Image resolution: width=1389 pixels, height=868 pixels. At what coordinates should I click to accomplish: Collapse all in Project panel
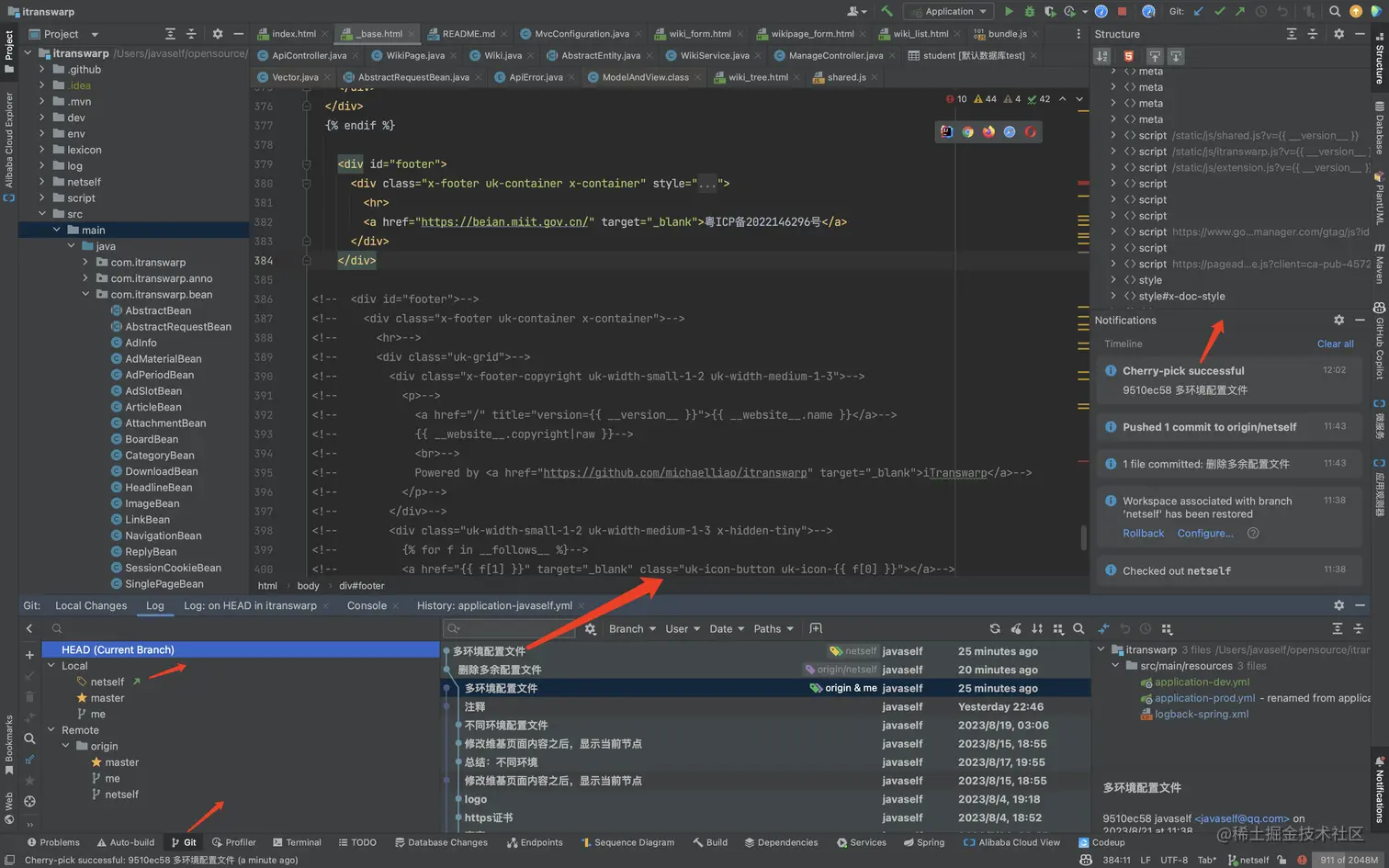pos(191,34)
